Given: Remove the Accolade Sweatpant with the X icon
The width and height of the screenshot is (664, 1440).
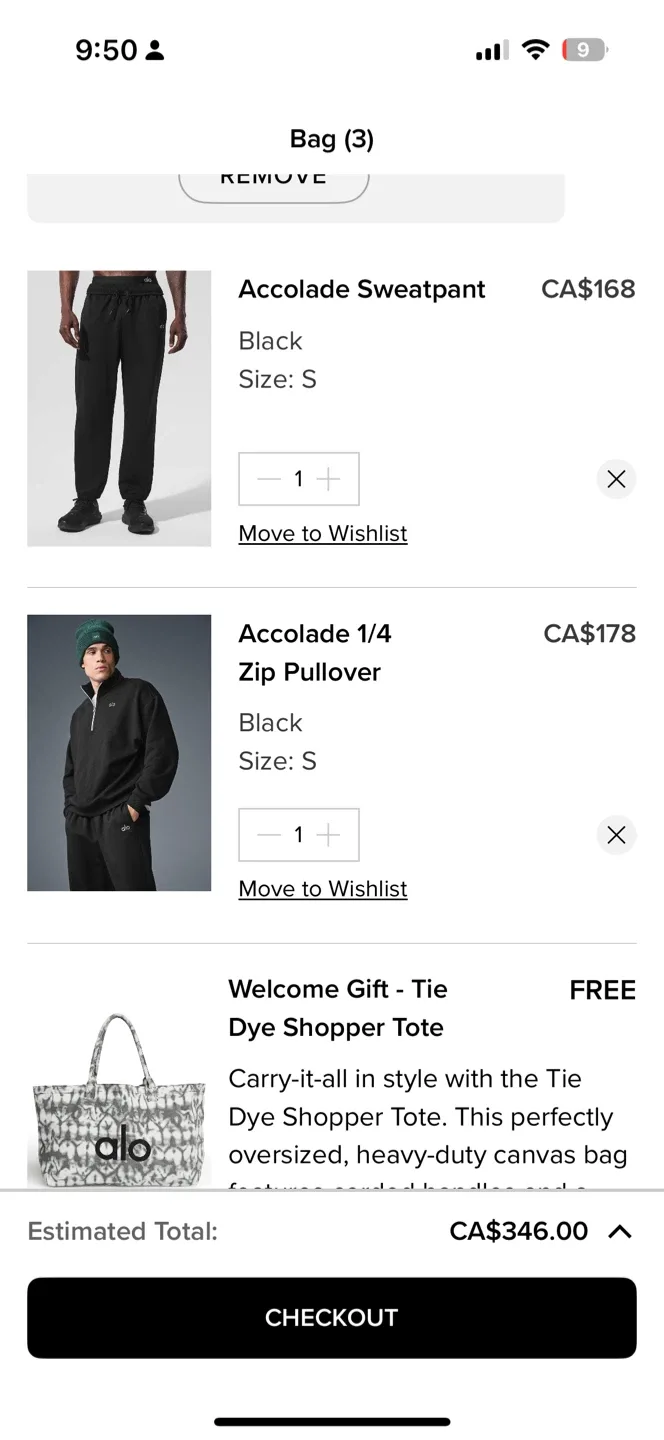Looking at the screenshot, I should (616, 478).
